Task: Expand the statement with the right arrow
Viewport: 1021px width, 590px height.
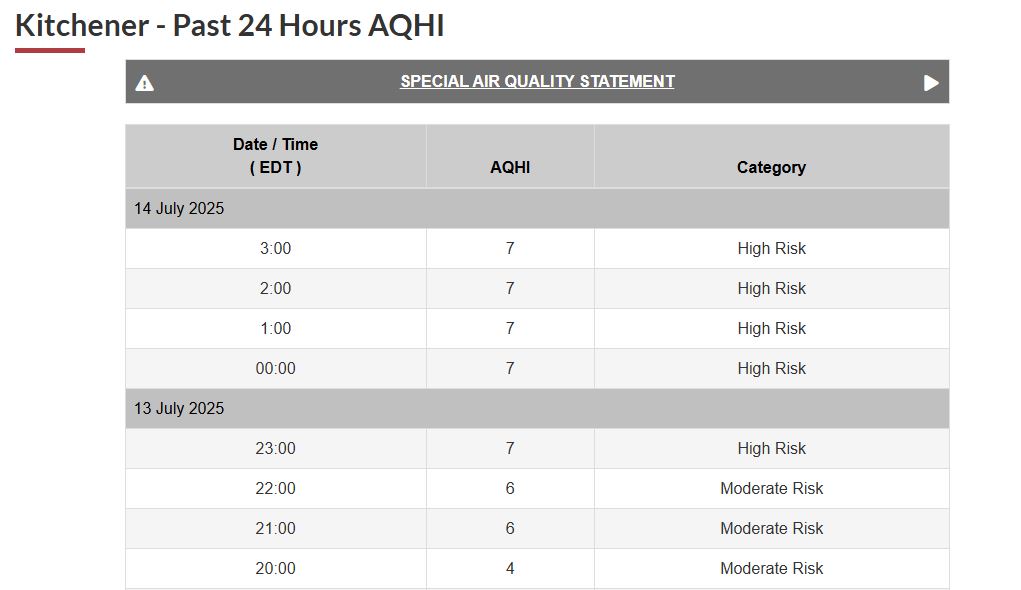Action: (x=931, y=83)
